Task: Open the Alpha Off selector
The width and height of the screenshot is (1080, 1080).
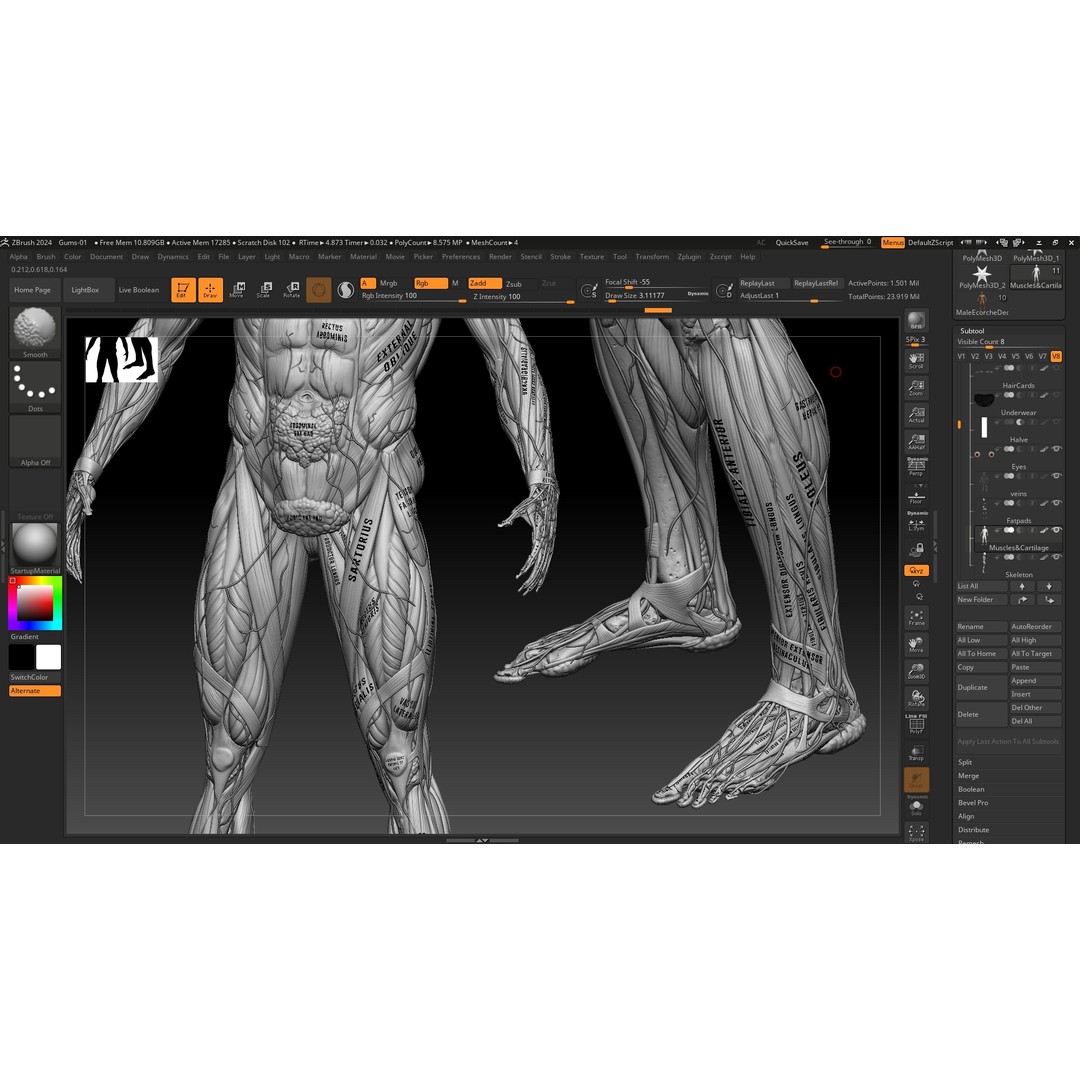Action: tap(35, 441)
